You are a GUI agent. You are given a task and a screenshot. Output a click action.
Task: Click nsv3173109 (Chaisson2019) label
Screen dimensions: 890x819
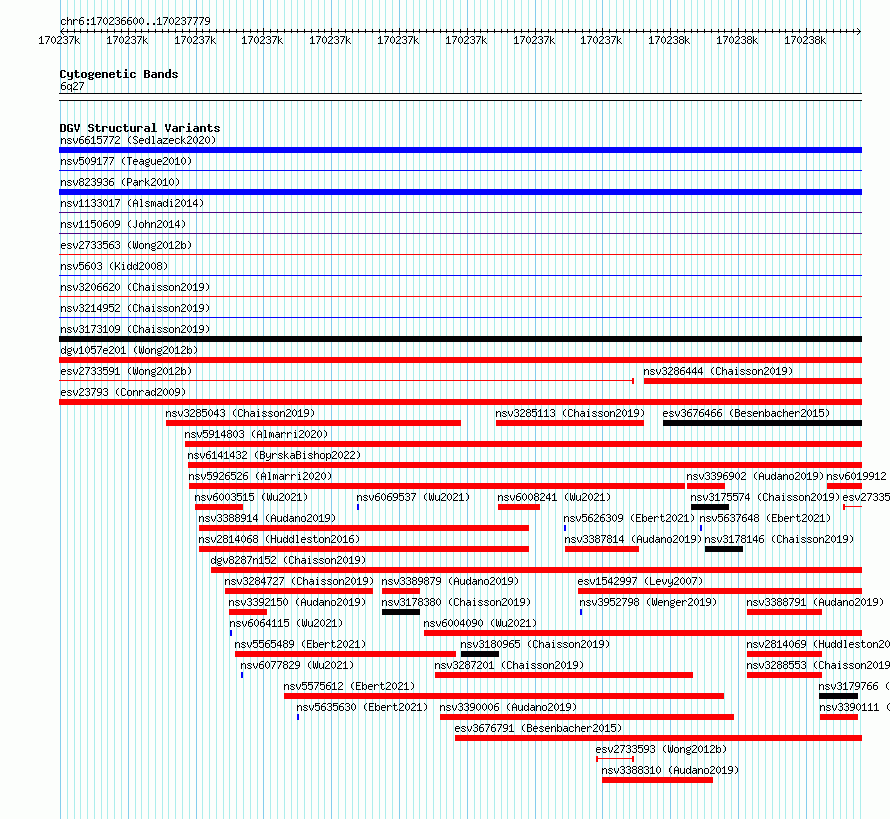[135, 329]
